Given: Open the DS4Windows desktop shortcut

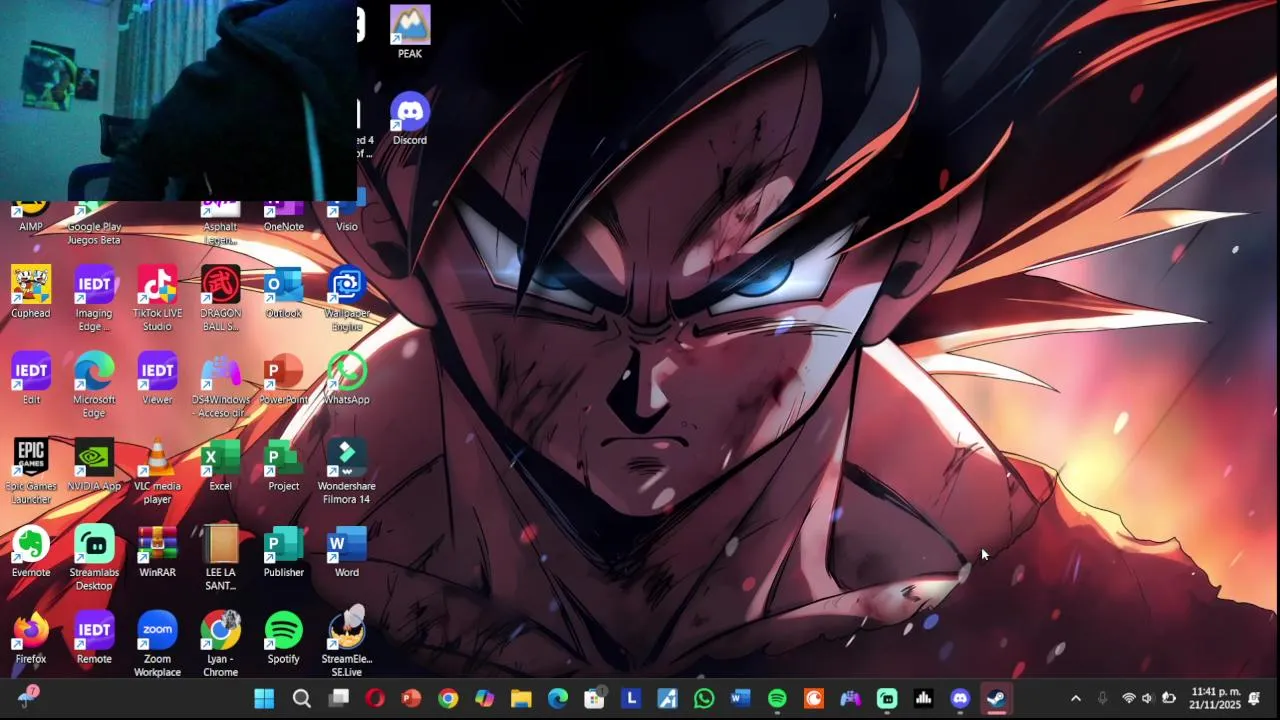Looking at the screenshot, I should [220, 384].
